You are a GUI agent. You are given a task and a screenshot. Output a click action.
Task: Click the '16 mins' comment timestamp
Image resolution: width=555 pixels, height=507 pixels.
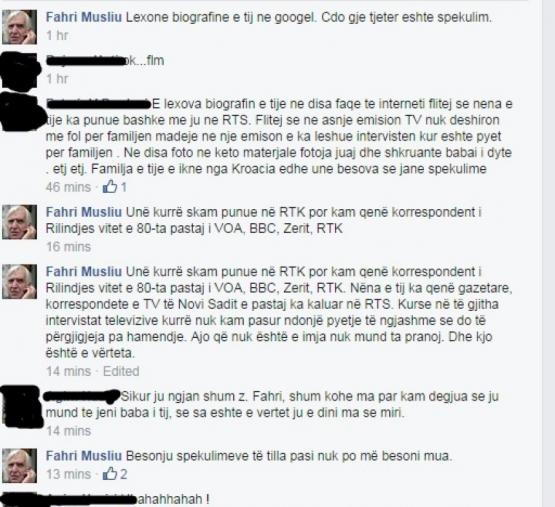(x=69, y=247)
